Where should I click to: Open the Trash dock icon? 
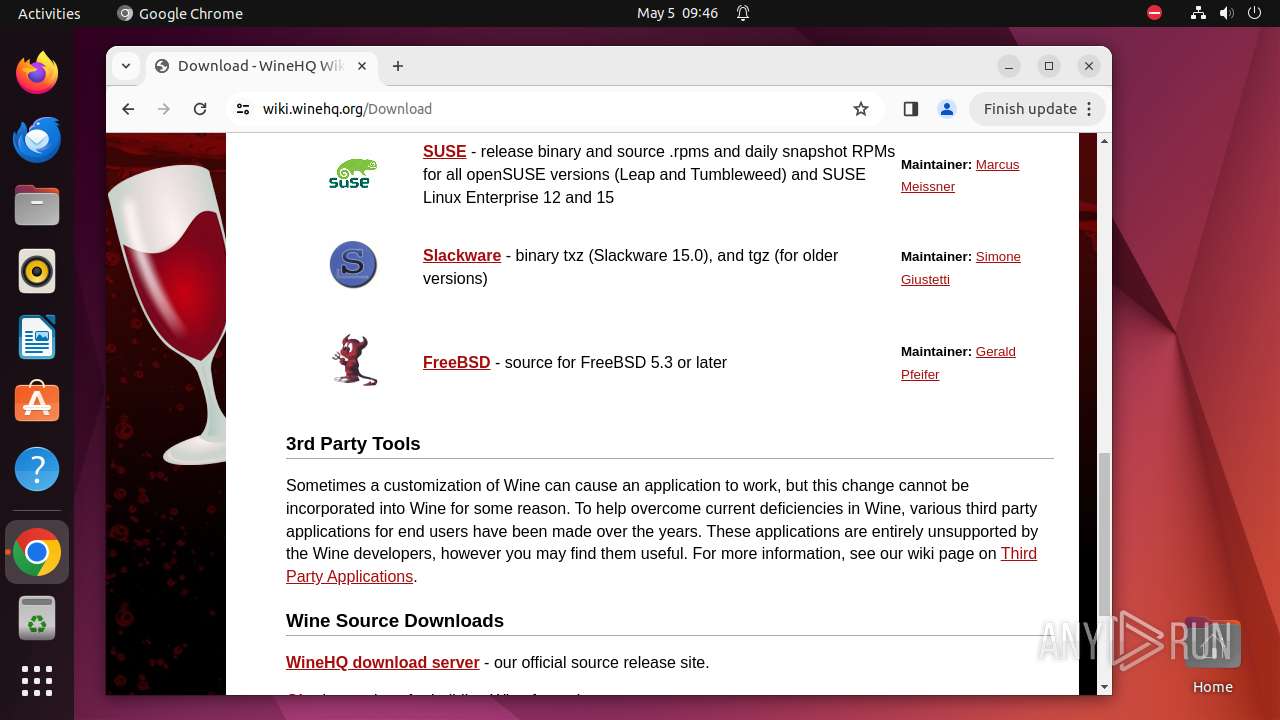click(x=37, y=618)
